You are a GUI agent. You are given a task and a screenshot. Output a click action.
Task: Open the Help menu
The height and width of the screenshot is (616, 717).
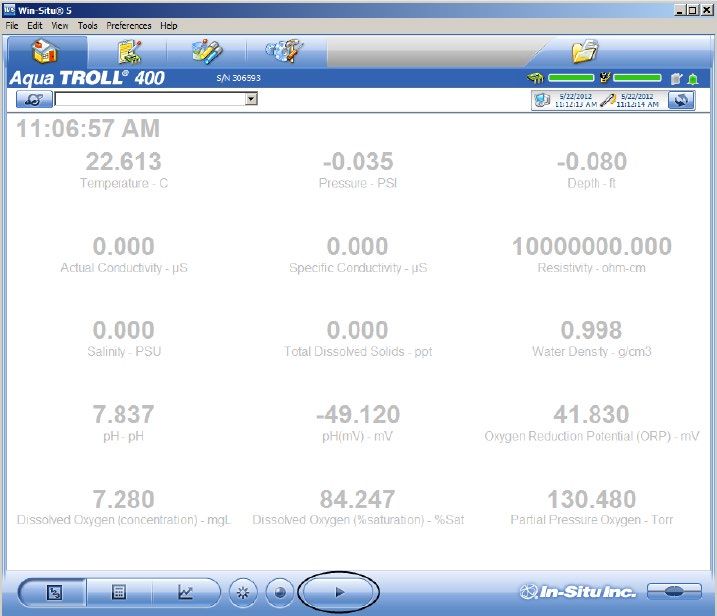pyautogui.click(x=169, y=26)
